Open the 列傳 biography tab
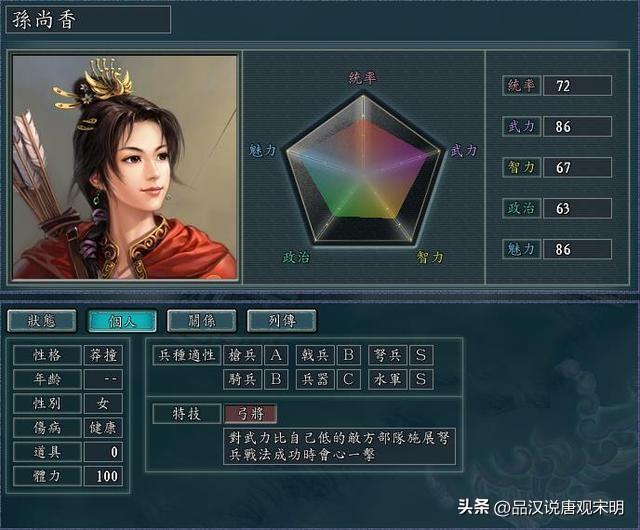Screen dimensions: 640x530 pyautogui.click(x=282, y=321)
